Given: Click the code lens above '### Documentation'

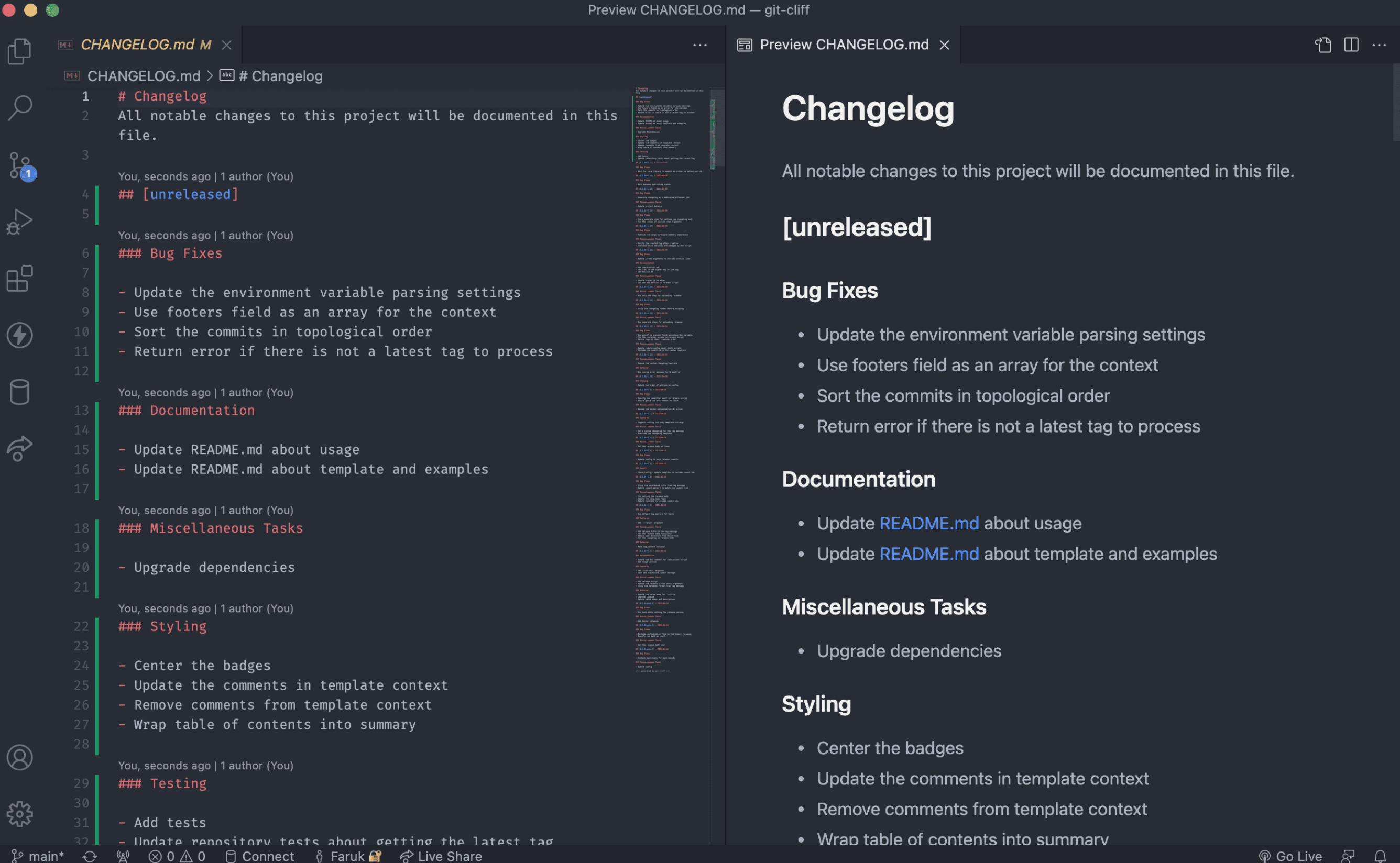Looking at the screenshot, I should coord(205,393).
